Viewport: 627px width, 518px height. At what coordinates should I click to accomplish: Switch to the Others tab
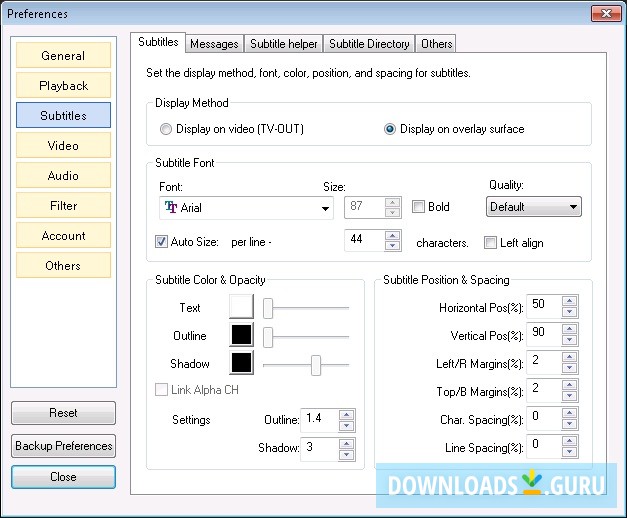tap(436, 44)
